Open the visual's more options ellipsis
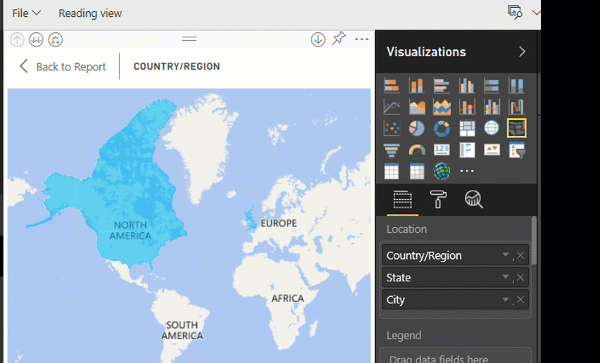Viewport: 600px width, 363px height. 362,39
